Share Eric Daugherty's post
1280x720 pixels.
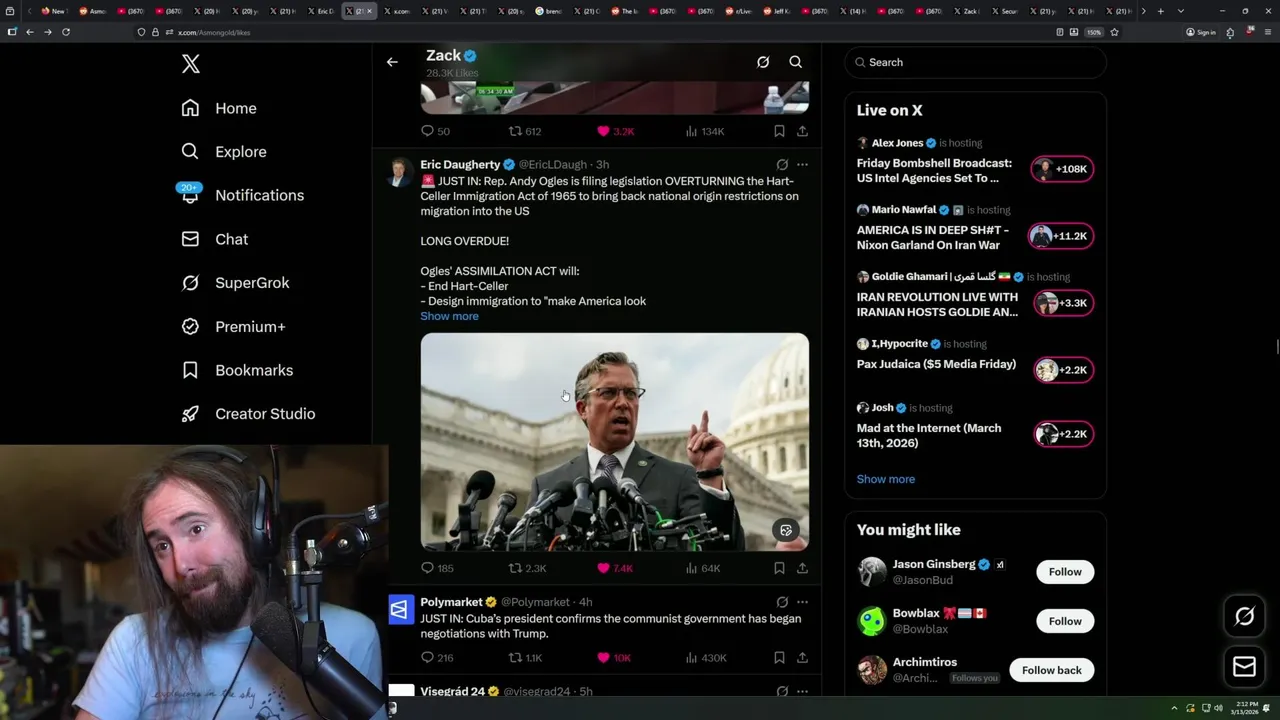[x=802, y=568]
